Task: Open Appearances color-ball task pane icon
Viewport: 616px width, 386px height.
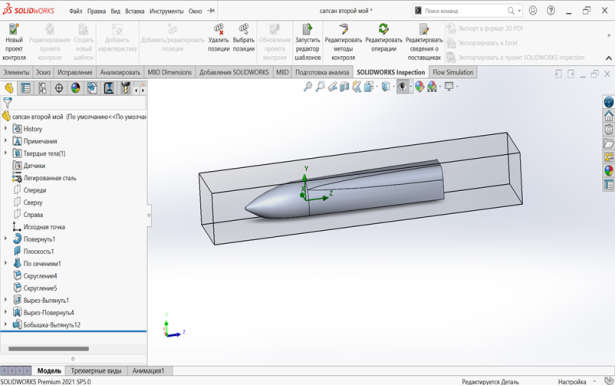Action: pos(609,170)
